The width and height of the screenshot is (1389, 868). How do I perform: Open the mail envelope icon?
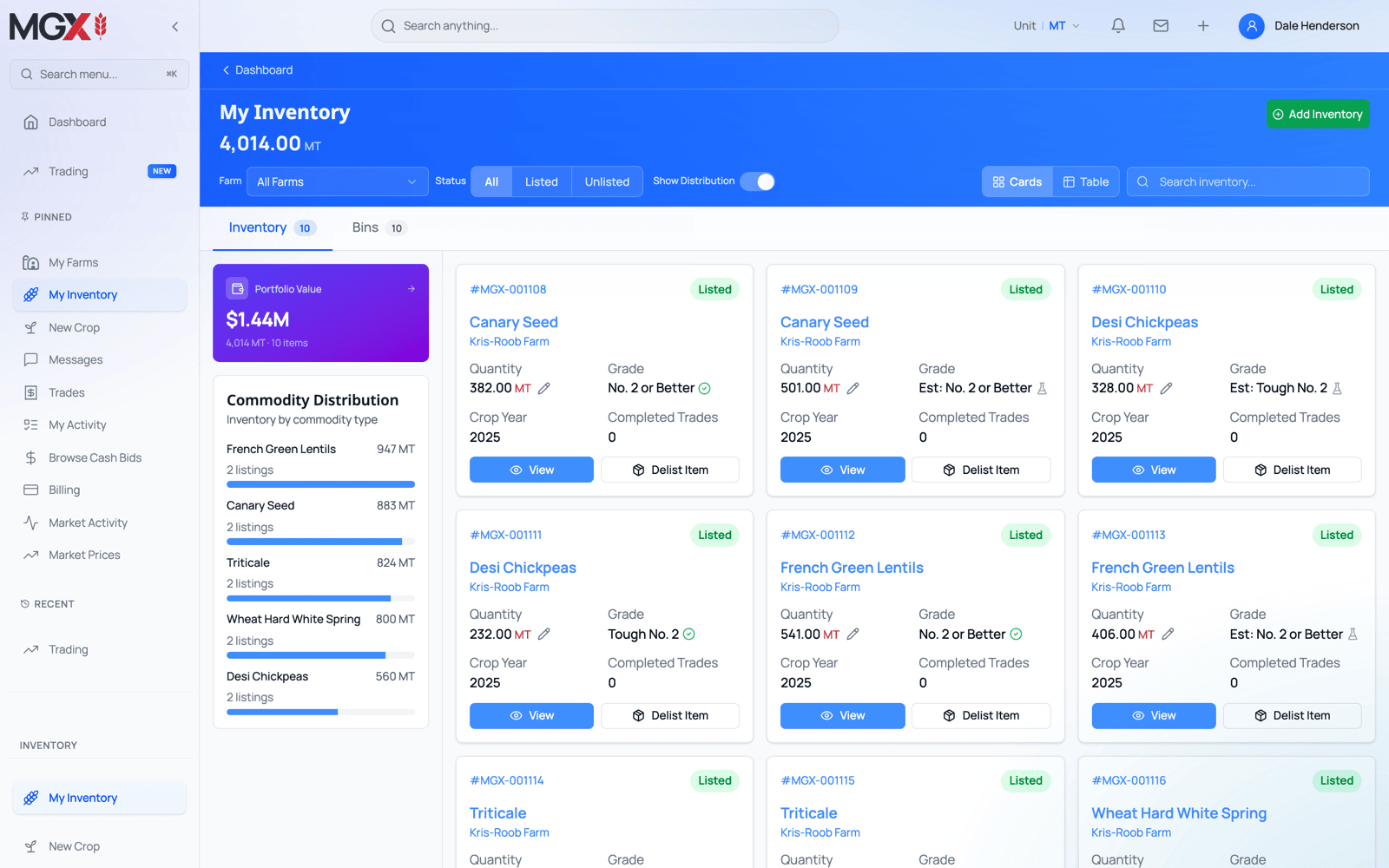(1161, 26)
